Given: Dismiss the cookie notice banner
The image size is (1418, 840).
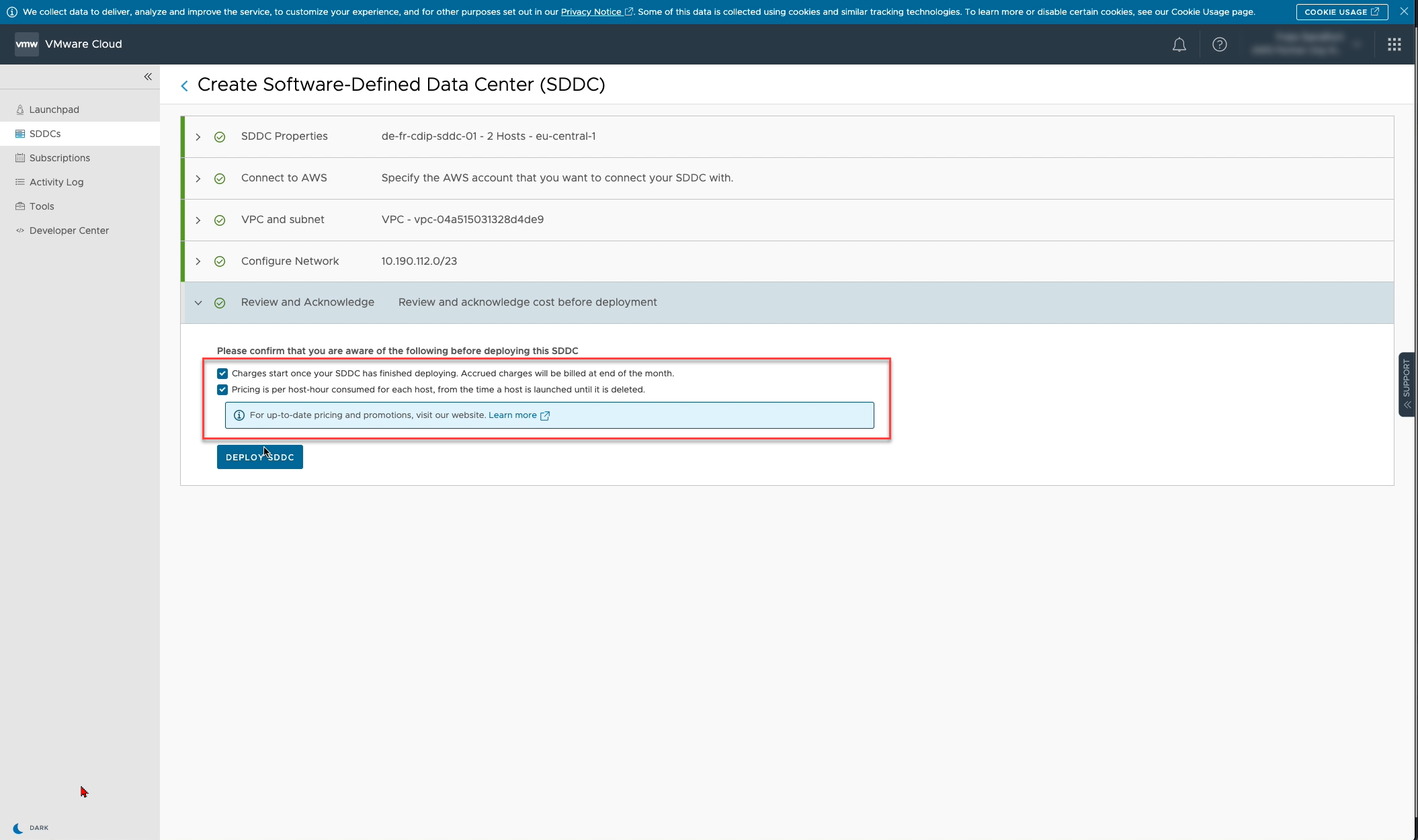Looking at the screenshot, I should pyautogui.click(x=1404, y=11).
